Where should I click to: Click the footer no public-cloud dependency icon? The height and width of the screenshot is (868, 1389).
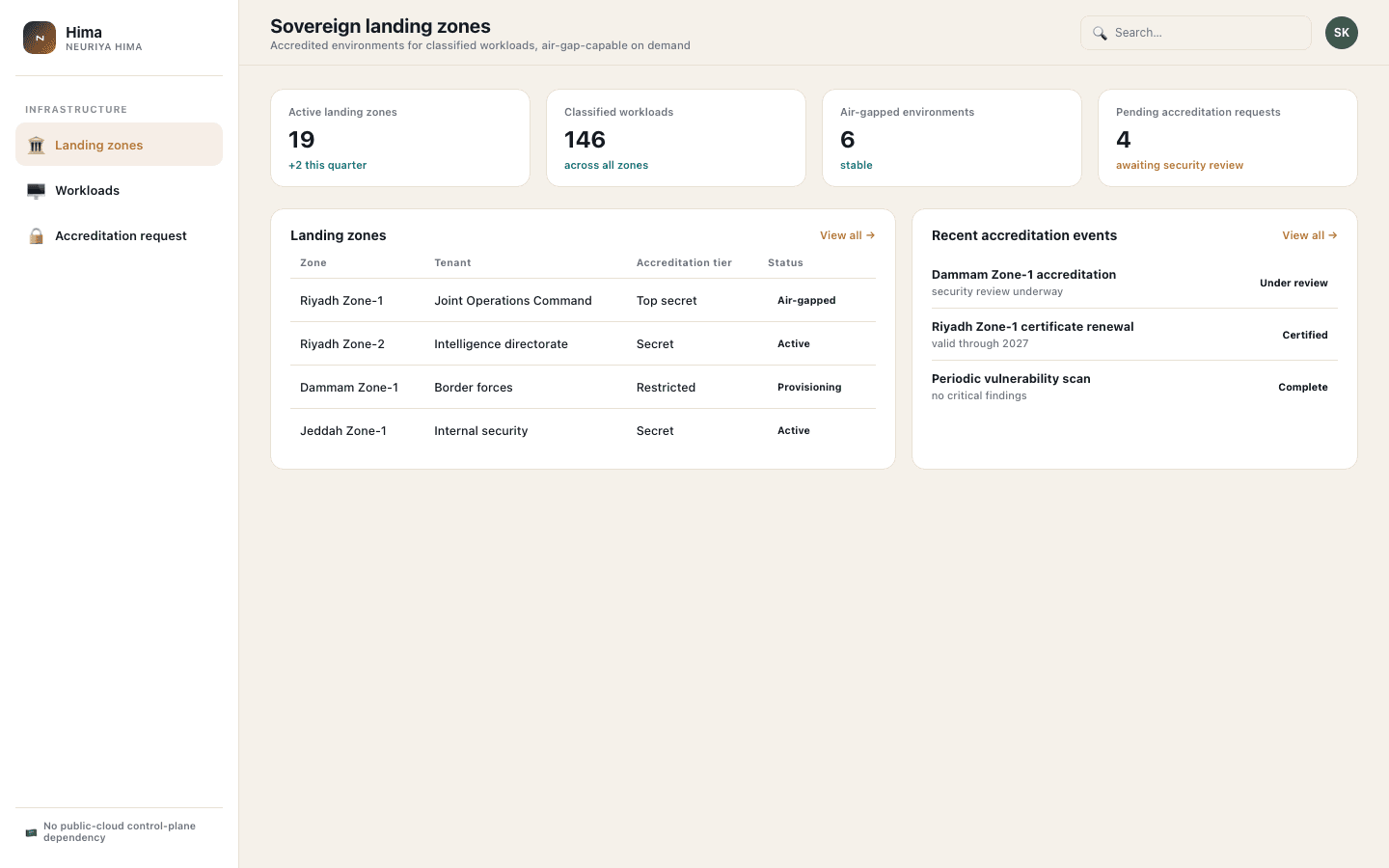tap(31, 831)
